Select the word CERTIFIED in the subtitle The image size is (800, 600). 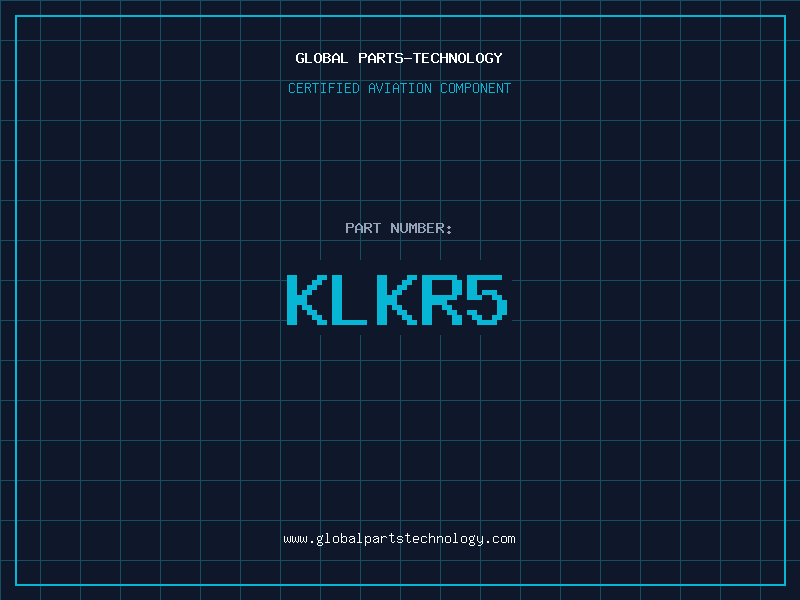point(324,88)
